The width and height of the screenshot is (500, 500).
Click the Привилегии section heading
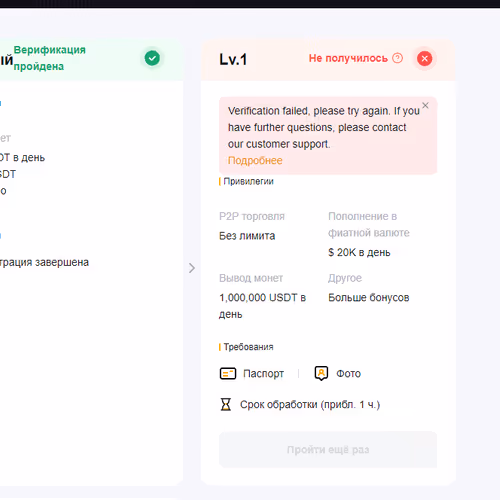pyautogui.click(x=248, y=181)
